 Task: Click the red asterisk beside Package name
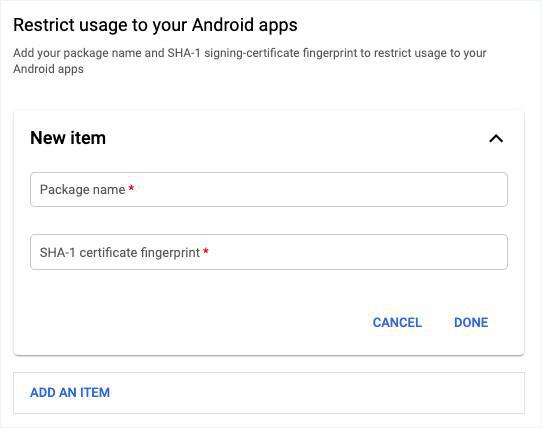pos(131,188)
